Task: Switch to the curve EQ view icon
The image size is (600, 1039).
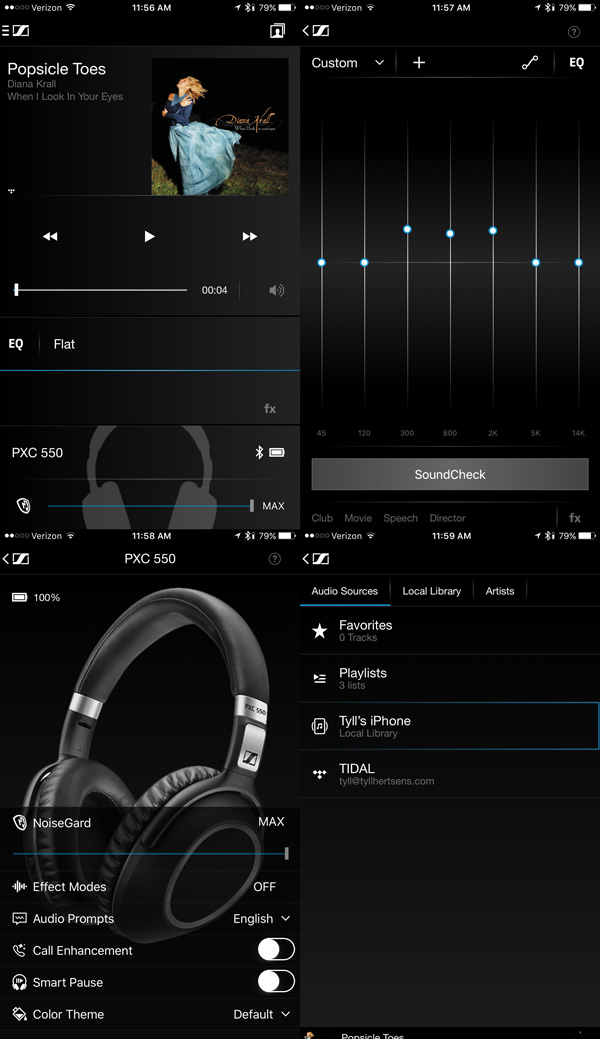Action: click(530, 62)
